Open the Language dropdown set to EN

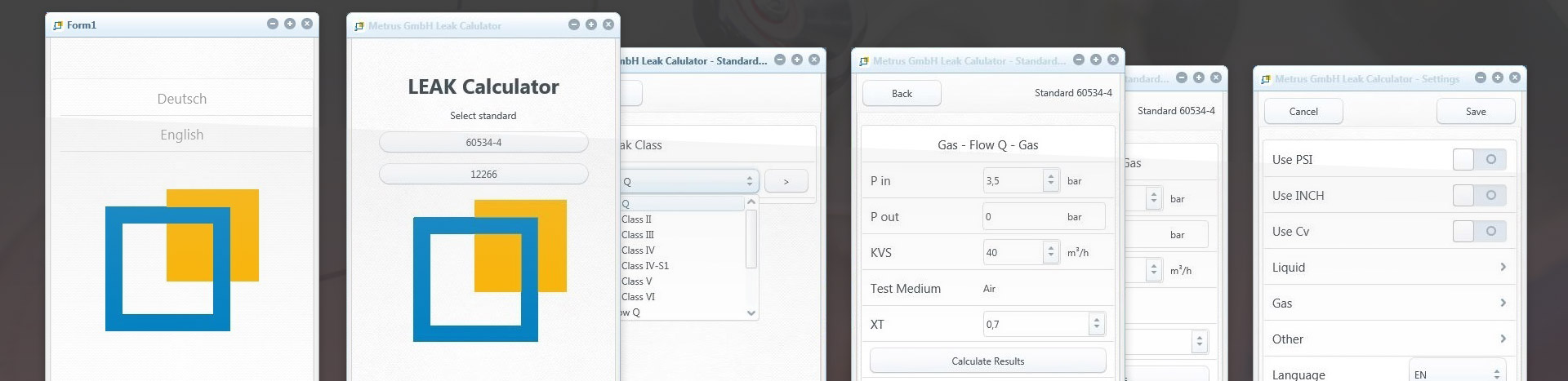click(1457, 374)
